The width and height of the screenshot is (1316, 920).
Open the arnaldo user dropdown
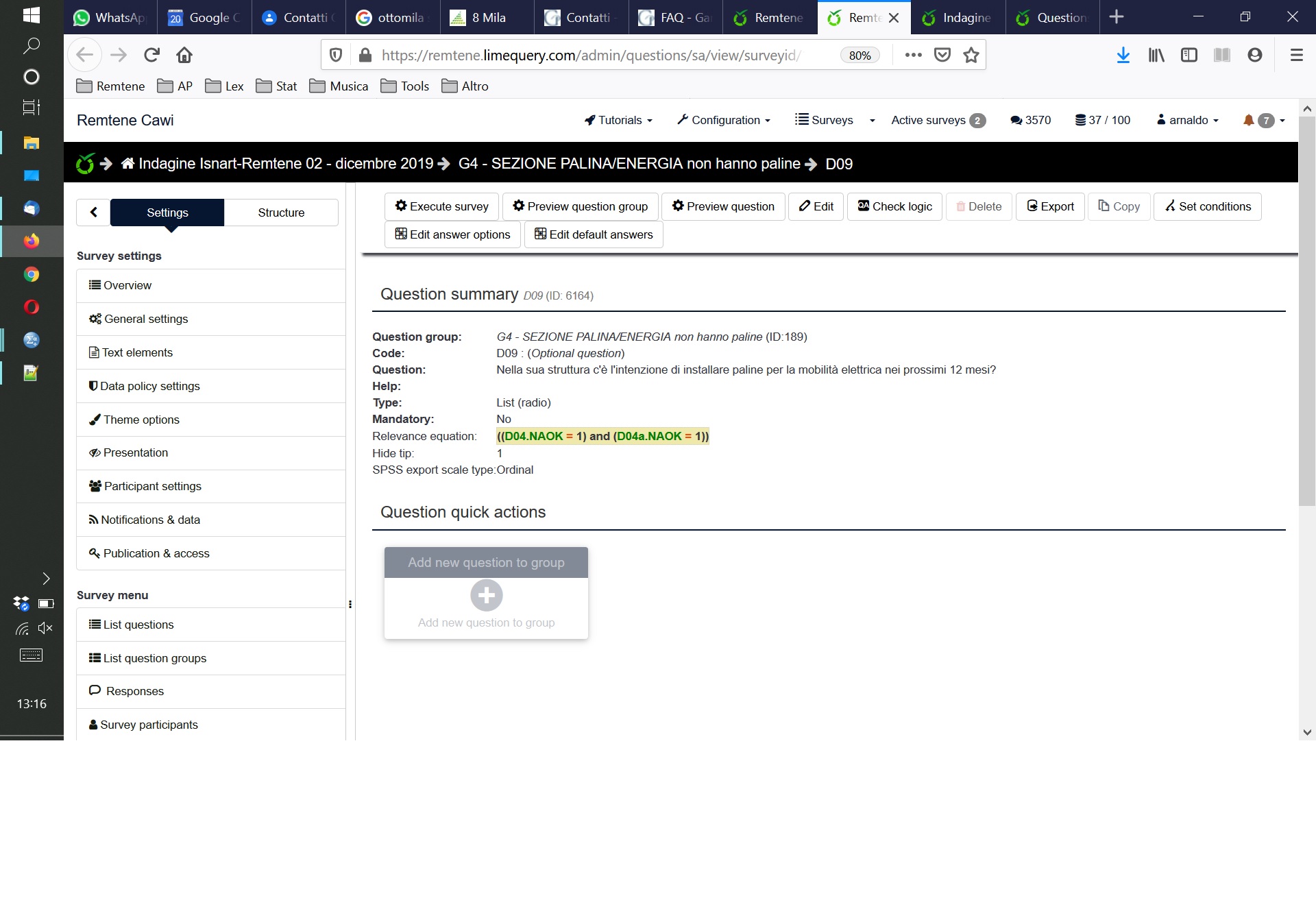pos(1188,120)
